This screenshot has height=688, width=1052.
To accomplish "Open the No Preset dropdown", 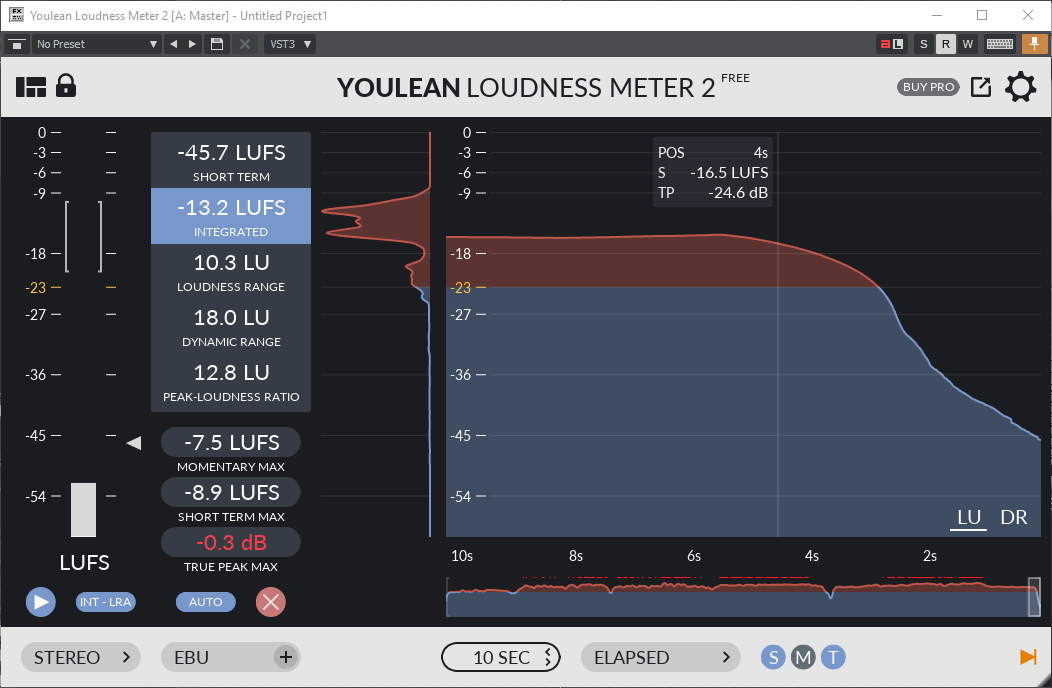I will (x=97, y=44).
